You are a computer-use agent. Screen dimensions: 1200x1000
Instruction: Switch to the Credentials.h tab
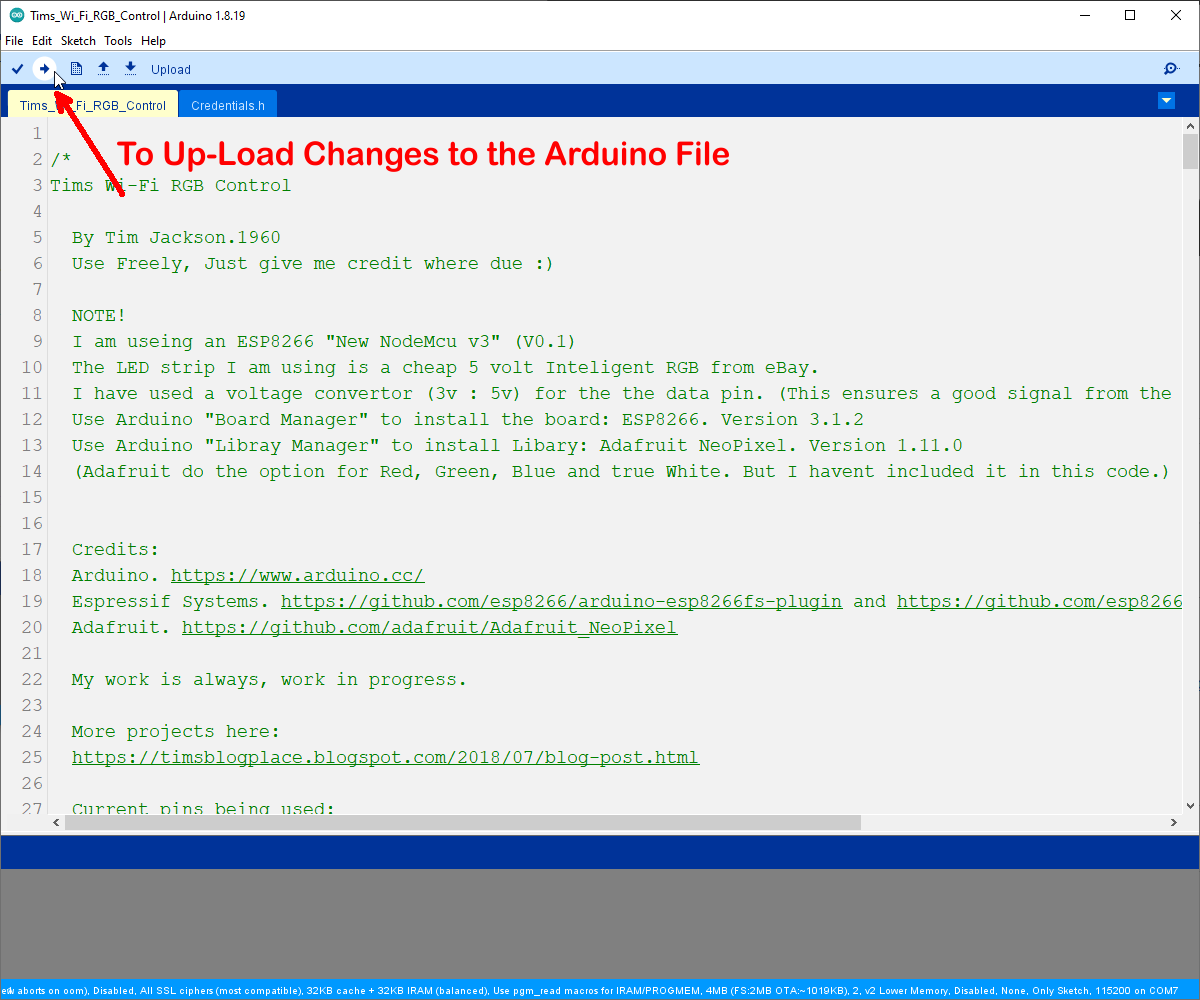point(228,105)
